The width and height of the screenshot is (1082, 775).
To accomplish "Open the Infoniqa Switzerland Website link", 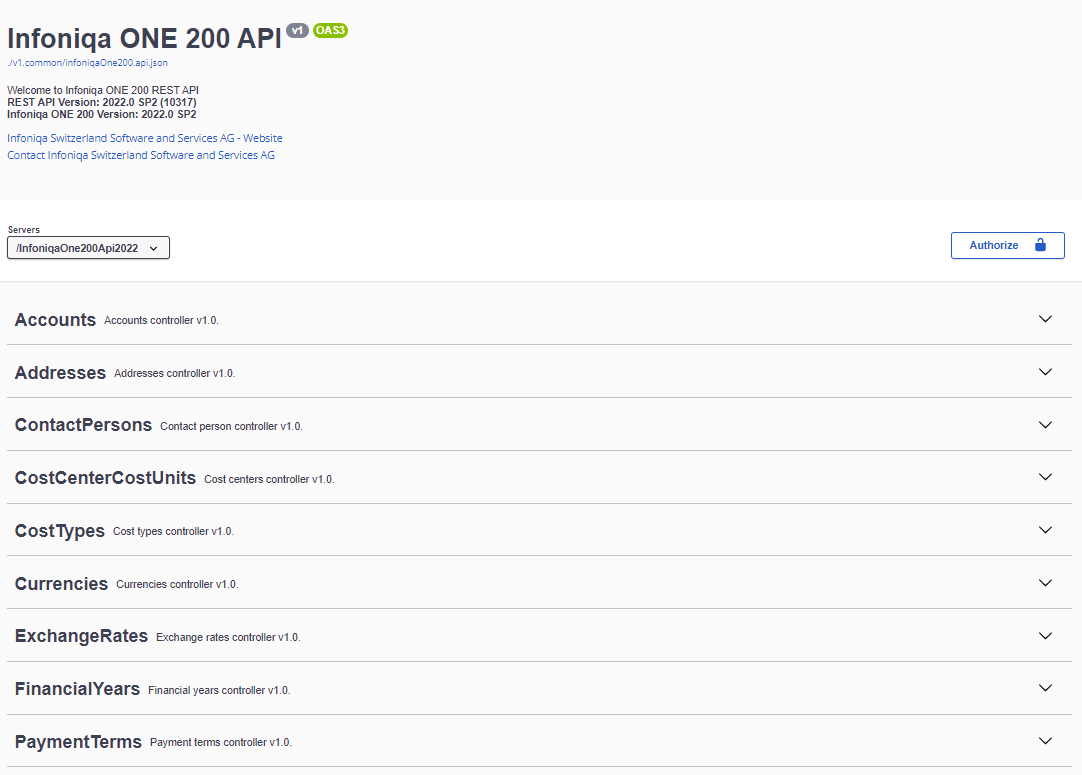I will click(x=145, y=138).
